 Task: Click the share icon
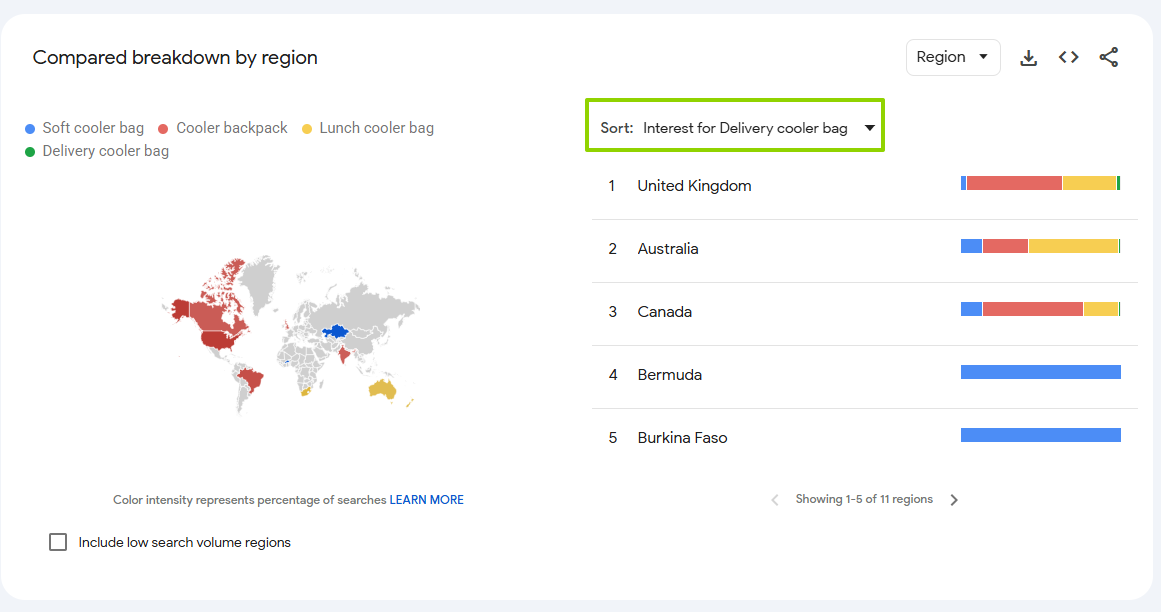(x=1108, y=57)
